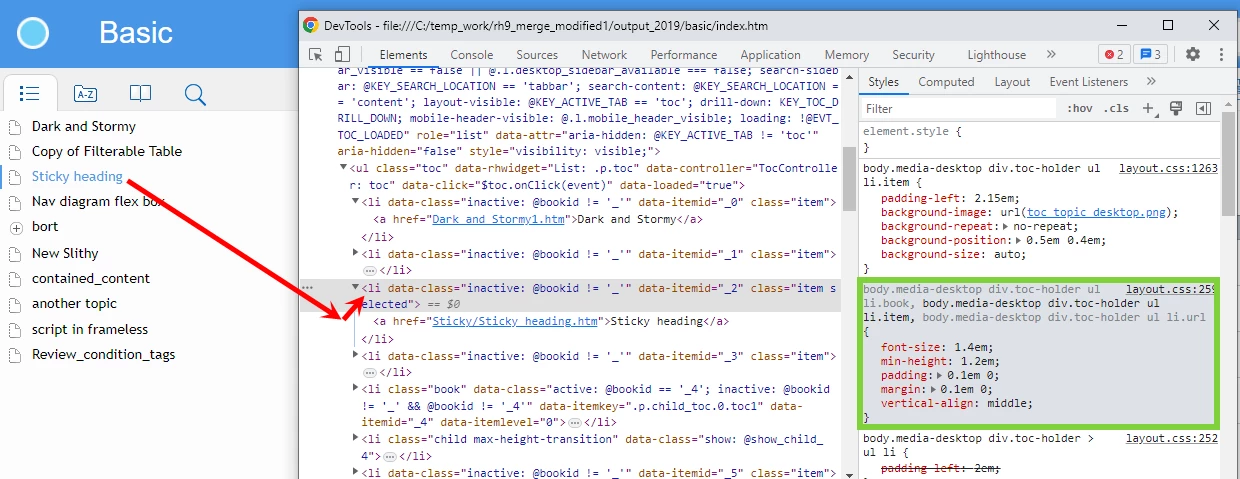
Task: Show more DevTools panels with chevron
Action: (1051, 55)
